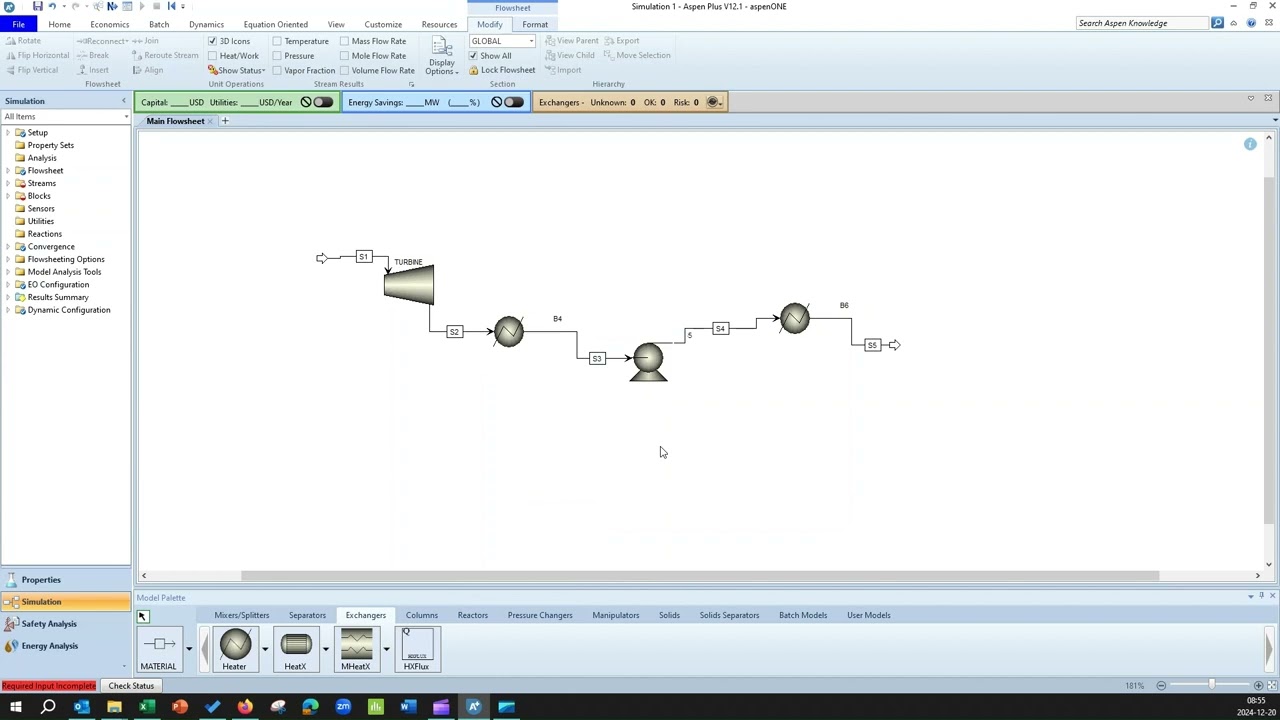Click the palette selection arrow cursor icon
The image size is (1280, 720).
pyautogui.click(x=142, y=617)
